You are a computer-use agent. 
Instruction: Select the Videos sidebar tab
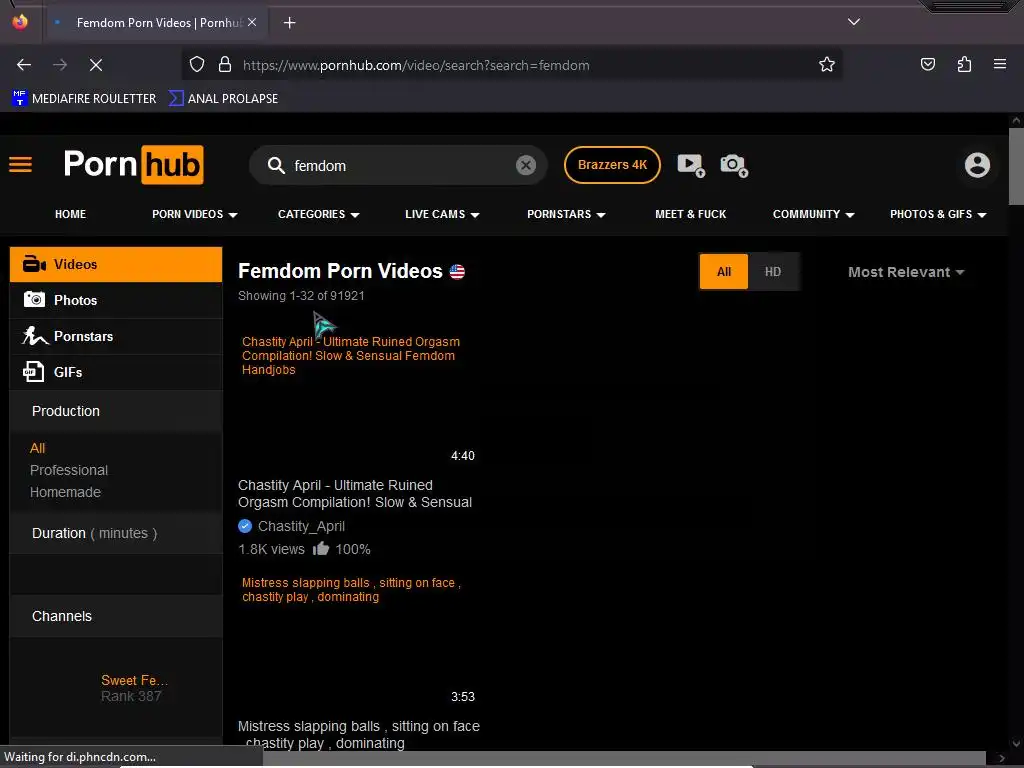116,264
